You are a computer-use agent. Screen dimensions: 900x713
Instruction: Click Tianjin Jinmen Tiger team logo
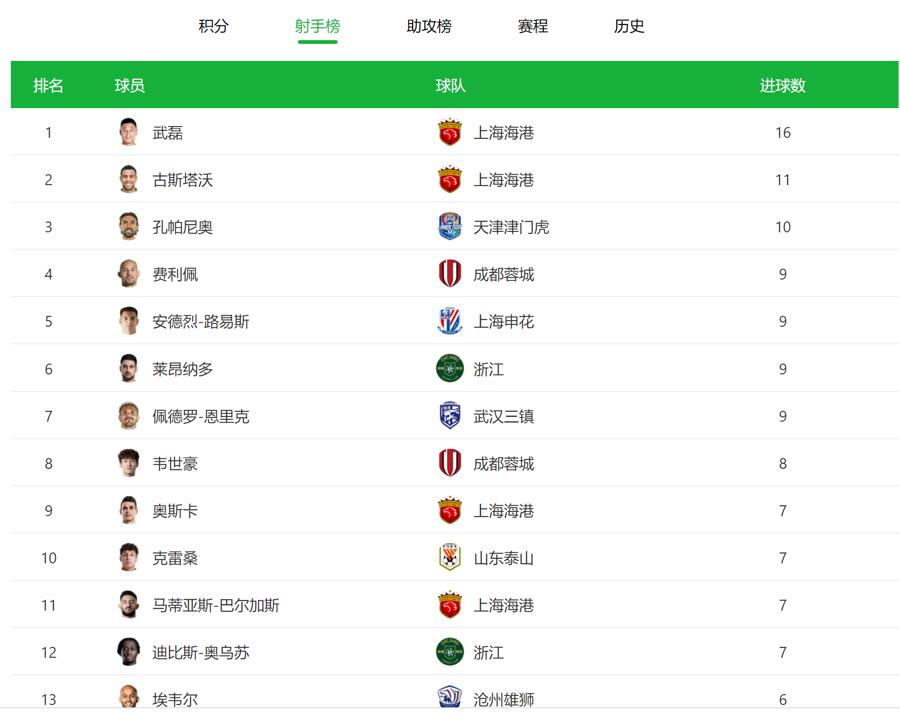tap(450, 227)
